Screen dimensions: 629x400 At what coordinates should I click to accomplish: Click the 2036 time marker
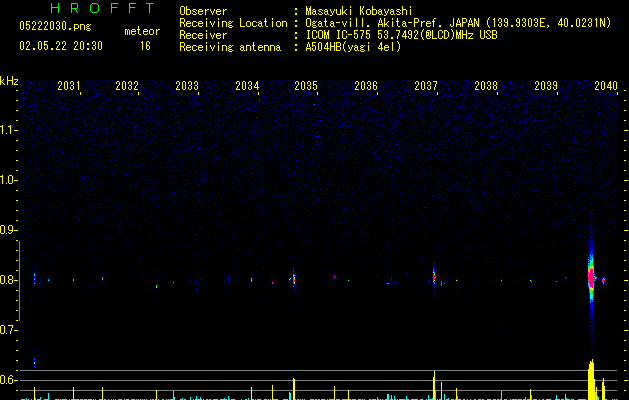click(x=366, y=86)
